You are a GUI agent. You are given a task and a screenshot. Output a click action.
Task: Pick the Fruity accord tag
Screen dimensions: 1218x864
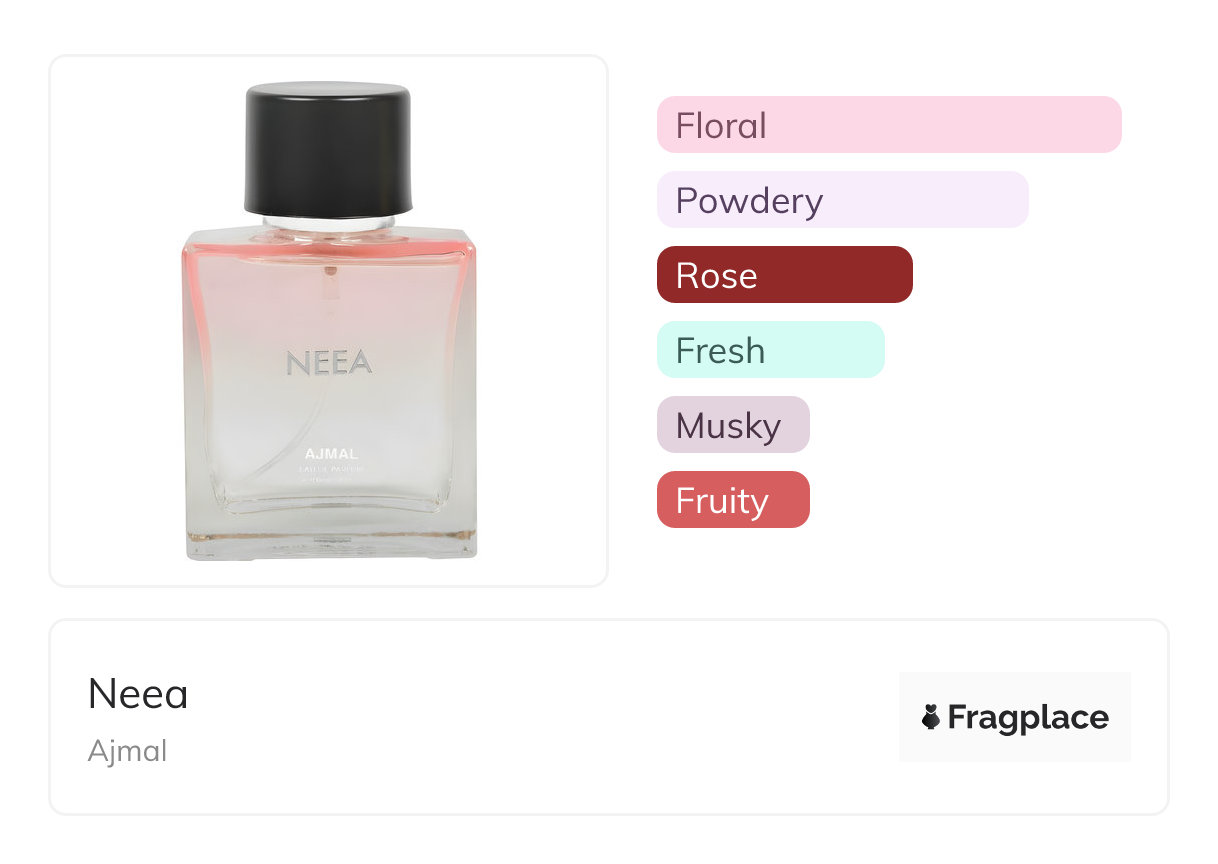point(732,500)
